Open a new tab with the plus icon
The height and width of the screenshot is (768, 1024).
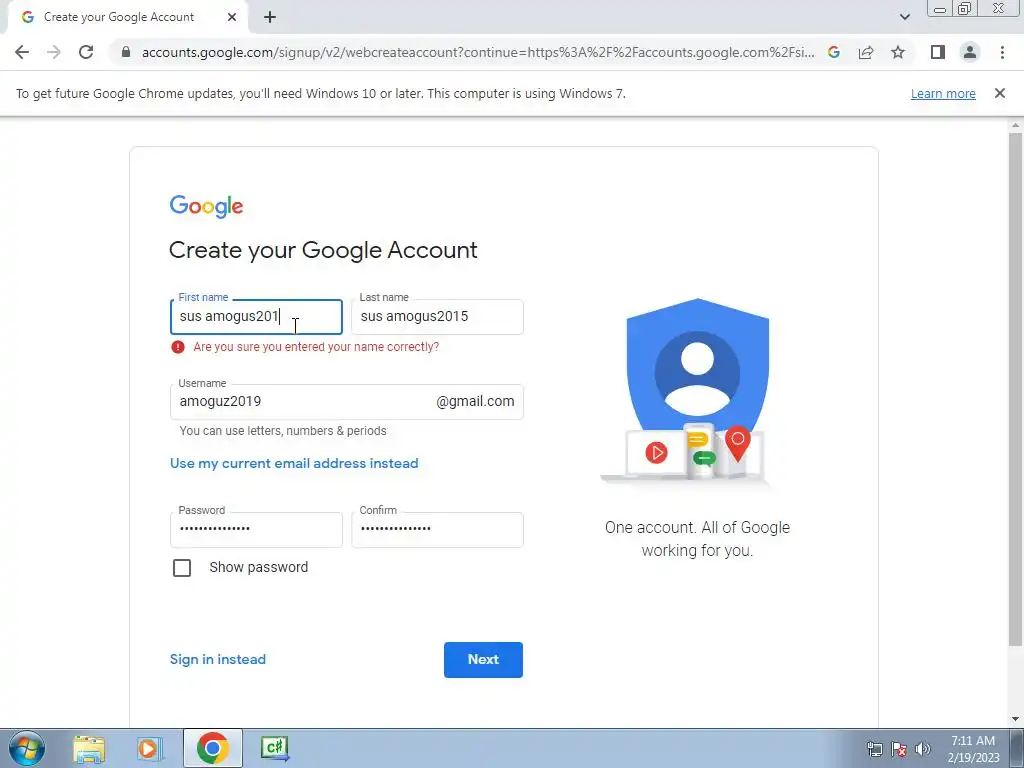click(x=270, y=18)
